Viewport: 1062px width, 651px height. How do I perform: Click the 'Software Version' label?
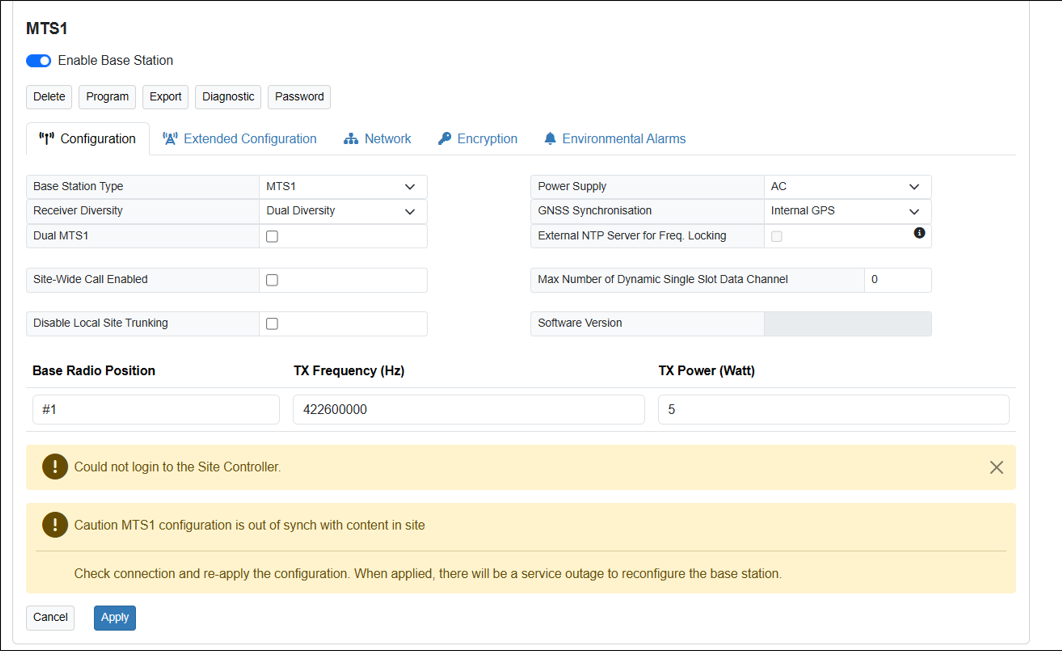point(580,323)
